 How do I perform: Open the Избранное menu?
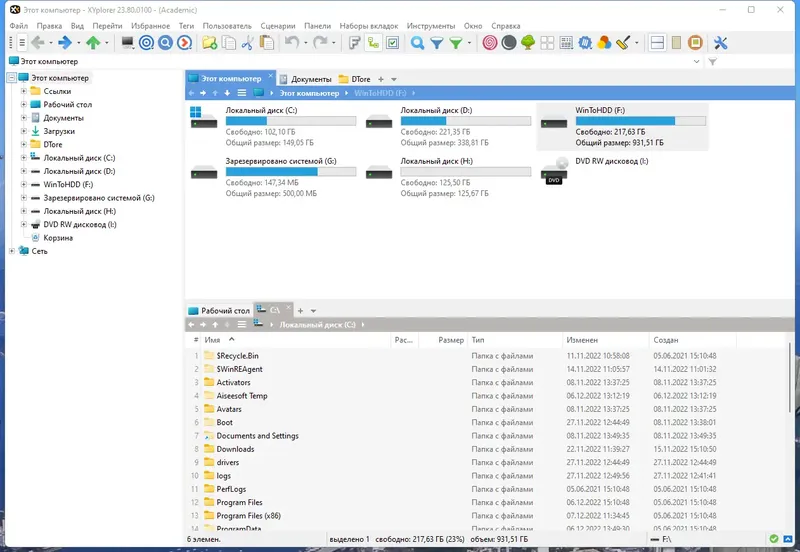tap(151, 26)
